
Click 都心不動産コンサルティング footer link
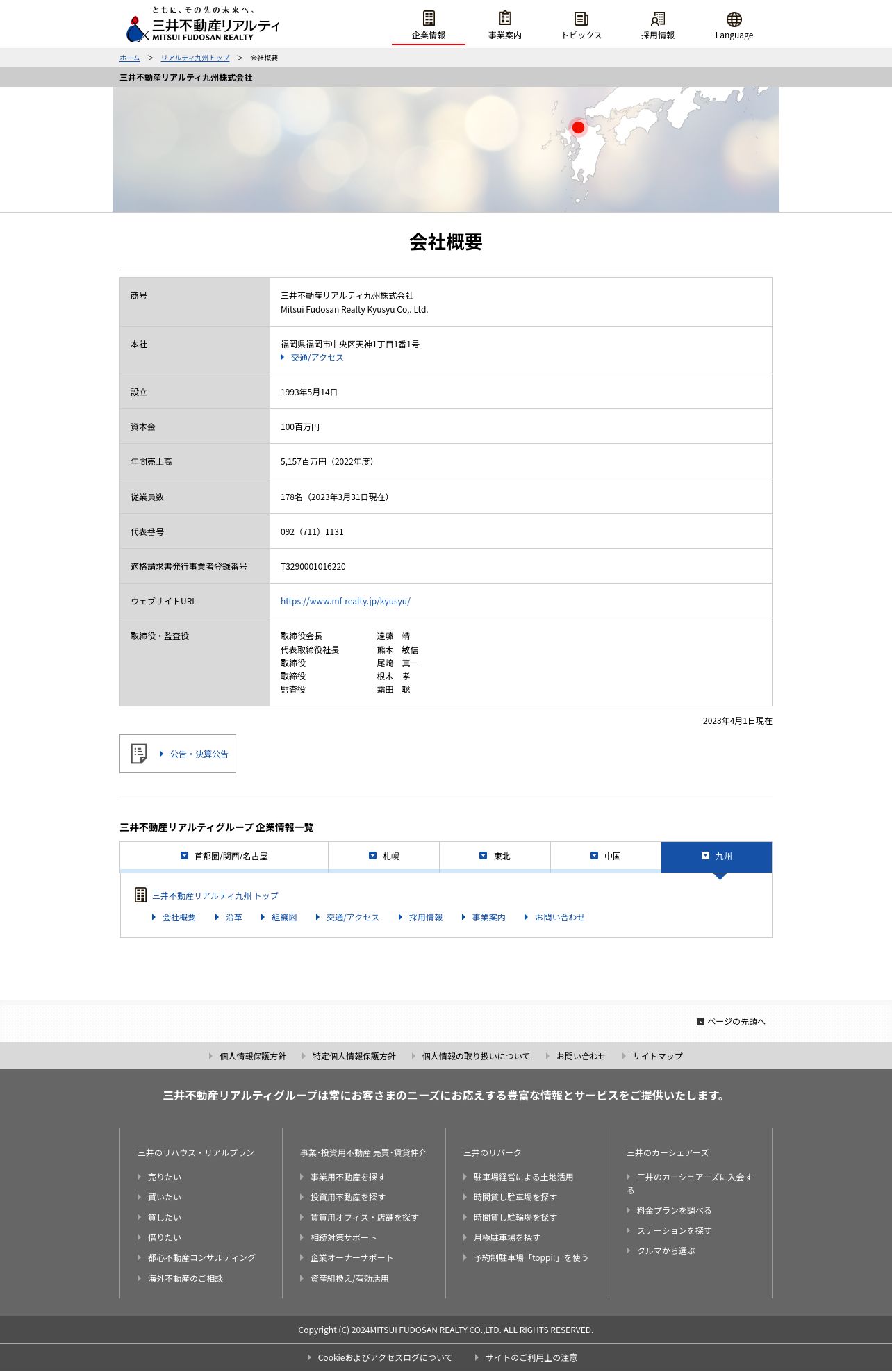[x=201, y=1257]
